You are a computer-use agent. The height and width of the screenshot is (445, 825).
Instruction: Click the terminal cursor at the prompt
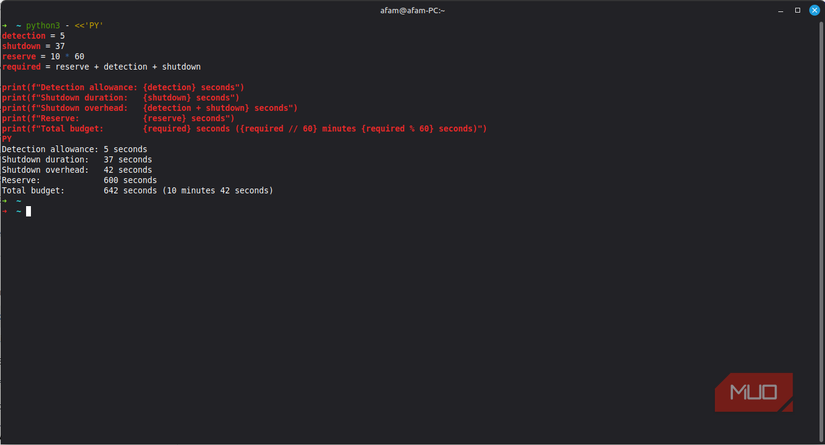pos(28,211)
